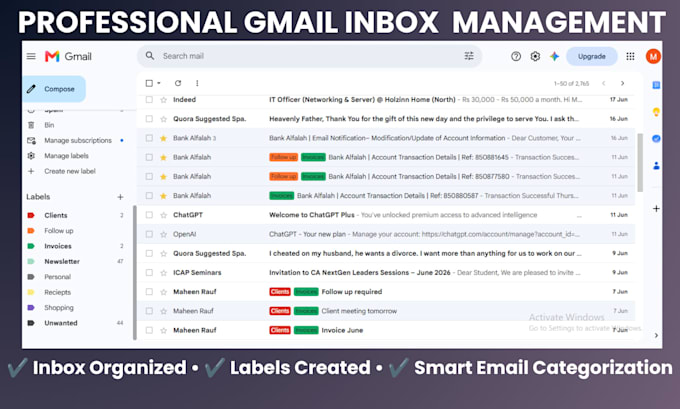Toggle the select-all checkbox in toolbar

point(149,83)
